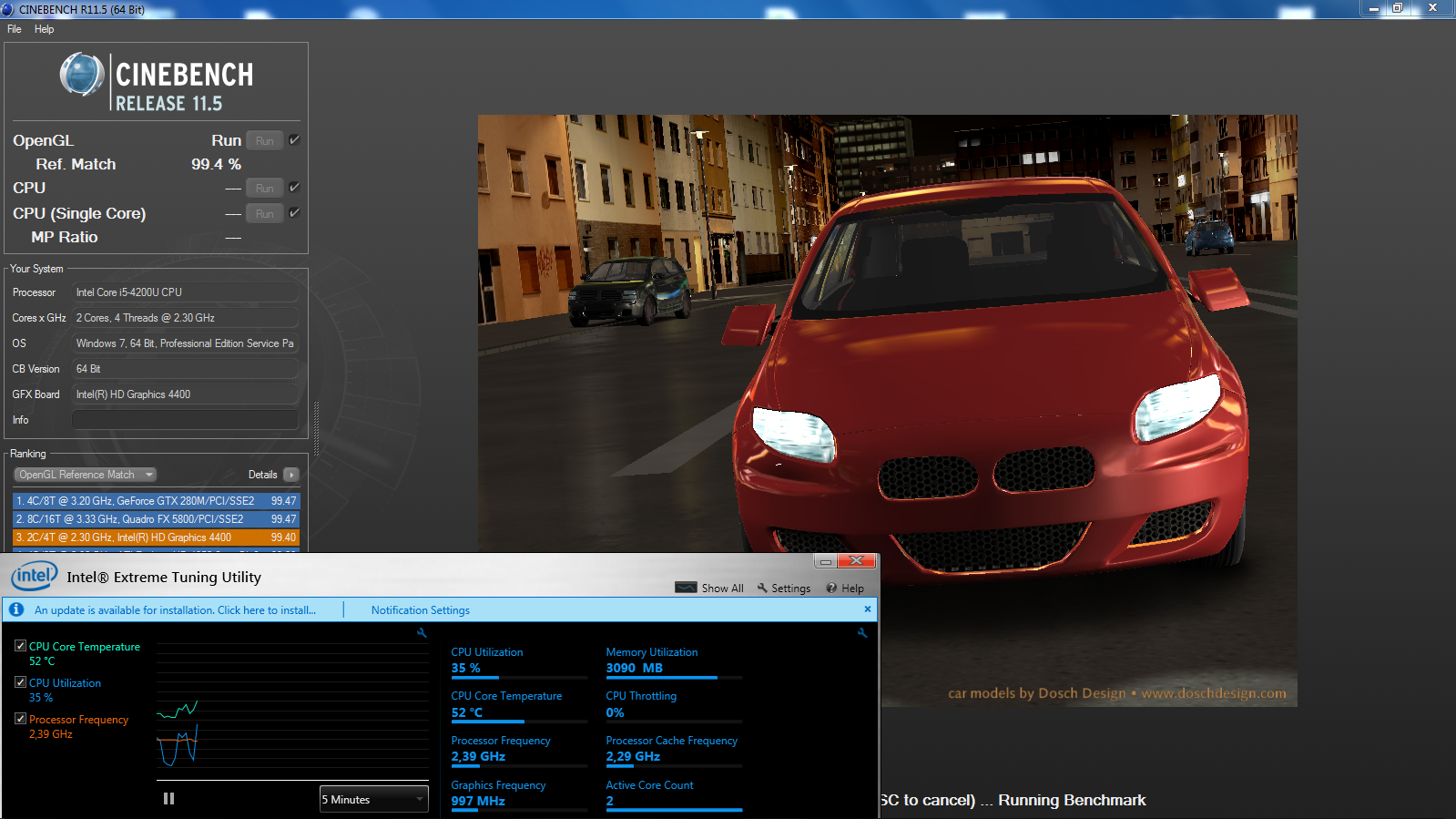This screenshot has height=819, width=1456.
Task: Close the Intel Extreme Tuning Utility window
Action: (857, 560)
